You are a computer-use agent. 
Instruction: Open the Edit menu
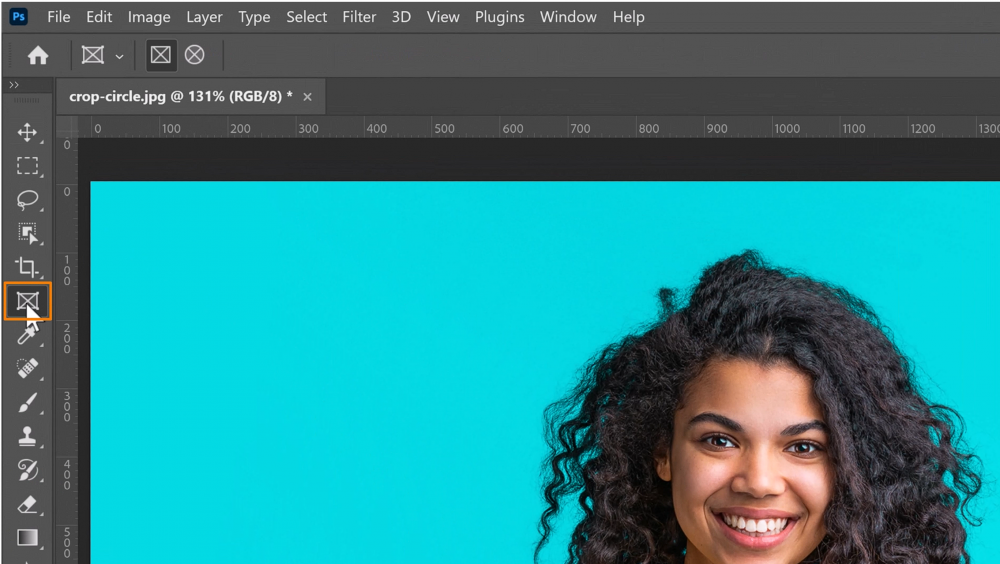[99, 17]
